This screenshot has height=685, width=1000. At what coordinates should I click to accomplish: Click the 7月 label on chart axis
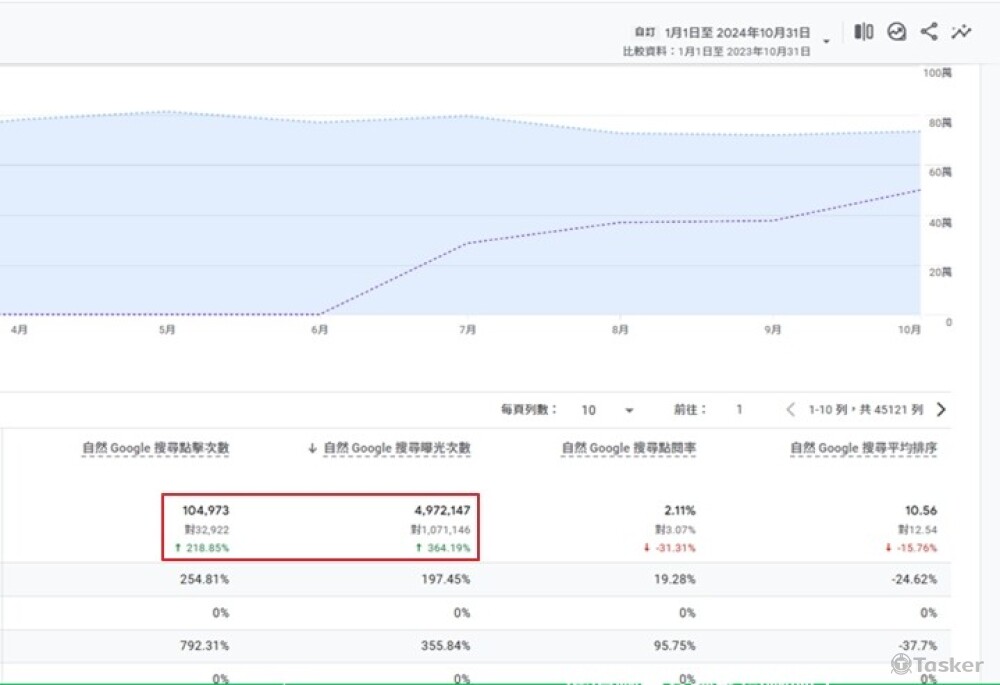pyautogui.click(x=467, y=330)
